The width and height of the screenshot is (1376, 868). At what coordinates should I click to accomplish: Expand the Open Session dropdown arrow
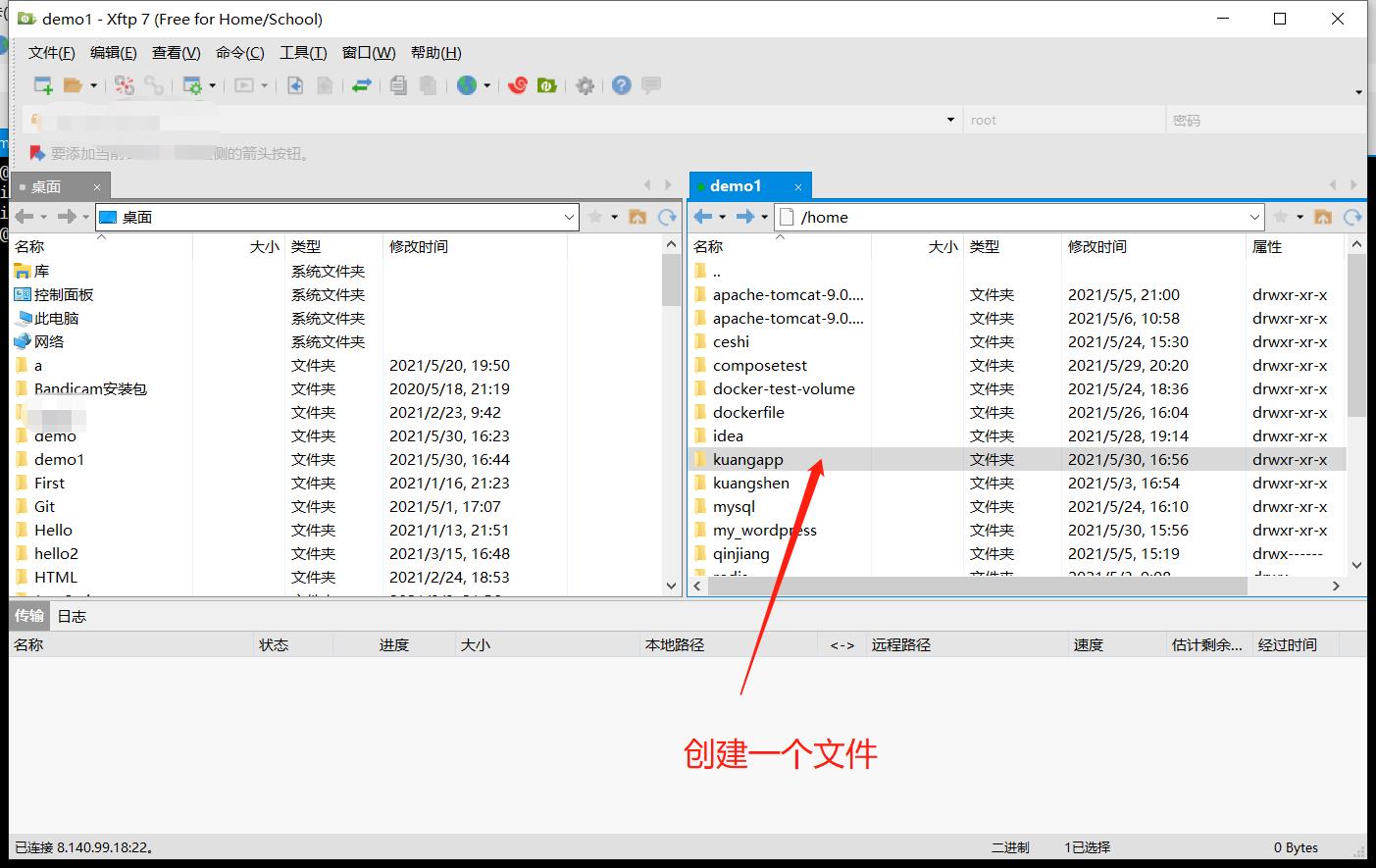pyautogui.click(x=94, y=86)
